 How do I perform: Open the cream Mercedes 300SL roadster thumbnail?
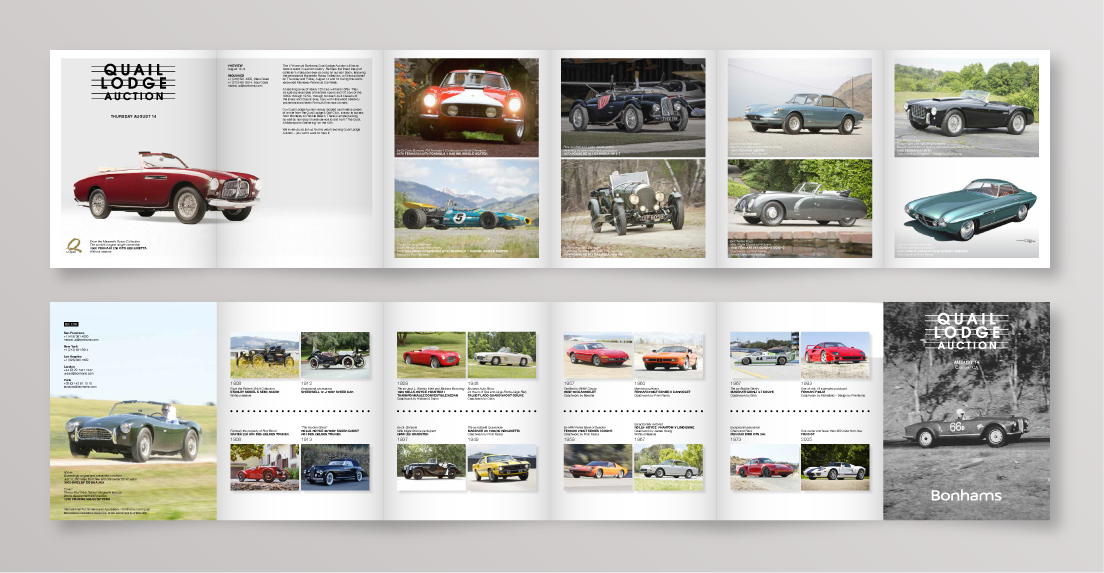(x=502, y=355)
